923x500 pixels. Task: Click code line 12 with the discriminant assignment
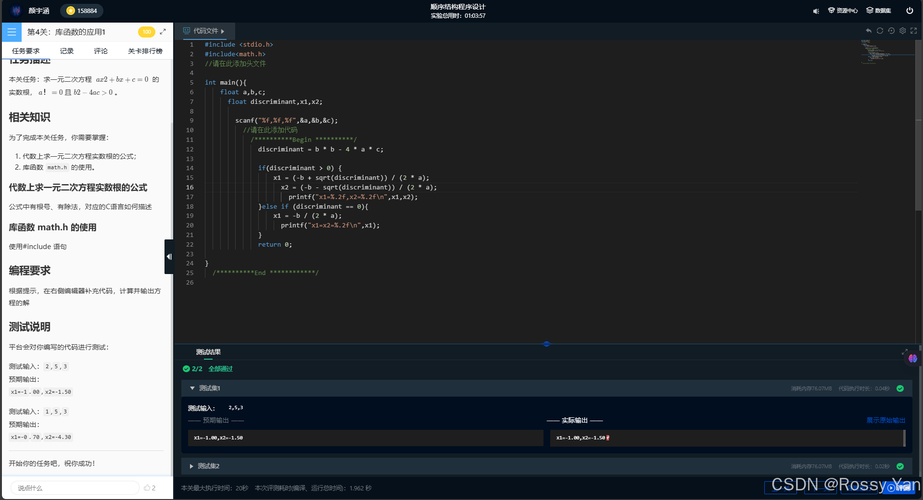click(320, 149)
